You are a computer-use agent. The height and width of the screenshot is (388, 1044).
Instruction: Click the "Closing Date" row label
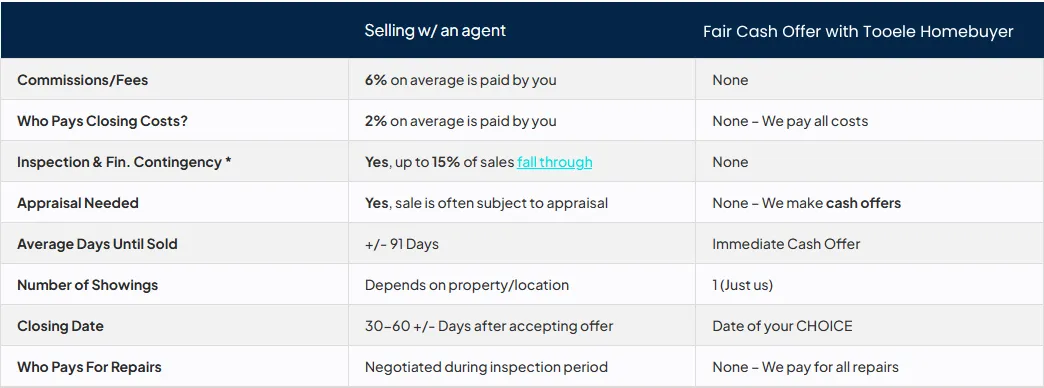[61, 326]
